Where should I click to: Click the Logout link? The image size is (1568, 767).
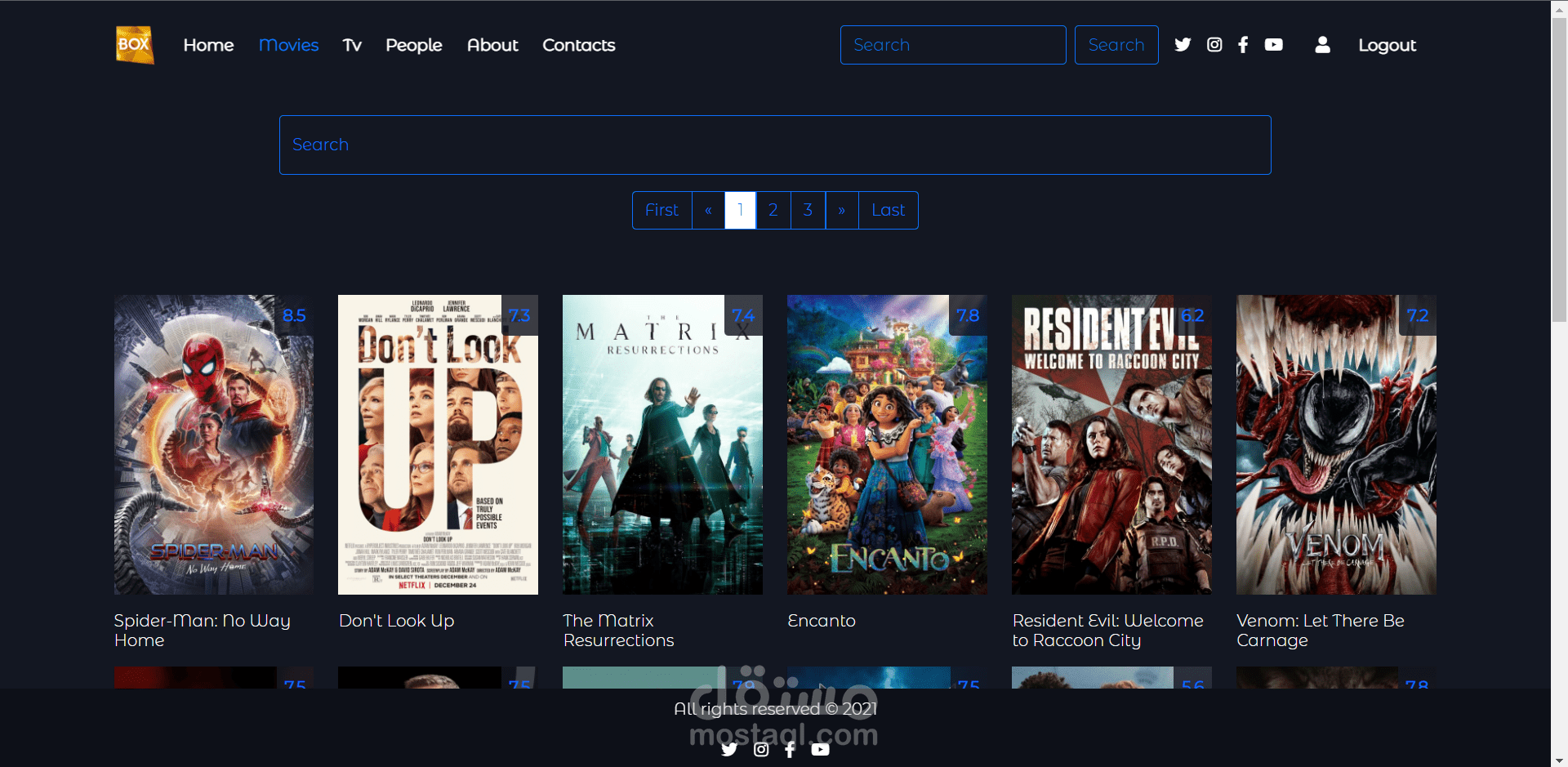1387,45
